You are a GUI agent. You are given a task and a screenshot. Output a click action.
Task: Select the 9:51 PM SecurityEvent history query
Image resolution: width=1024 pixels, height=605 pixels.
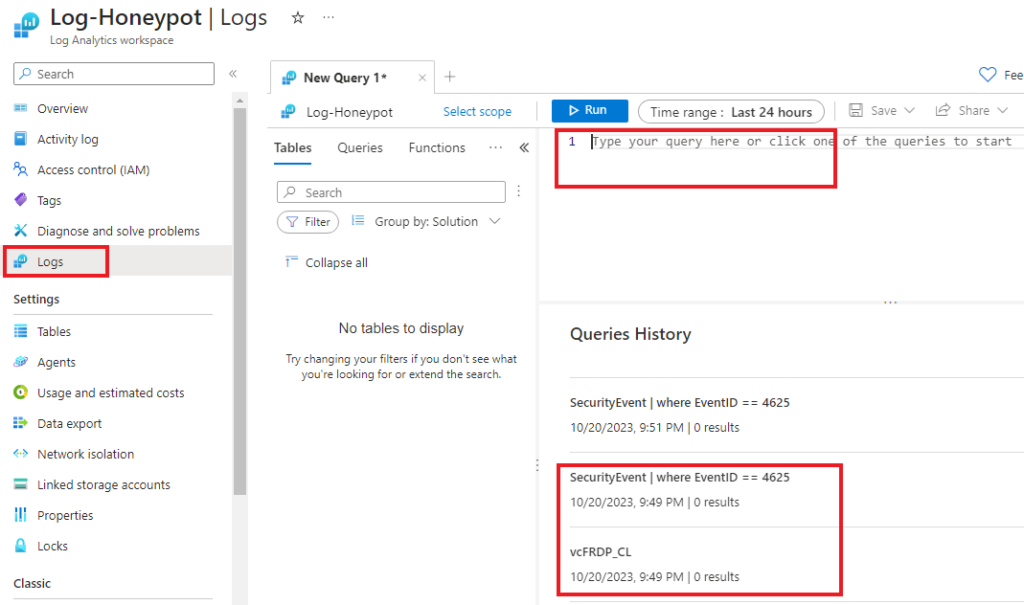tap(680, 415)
